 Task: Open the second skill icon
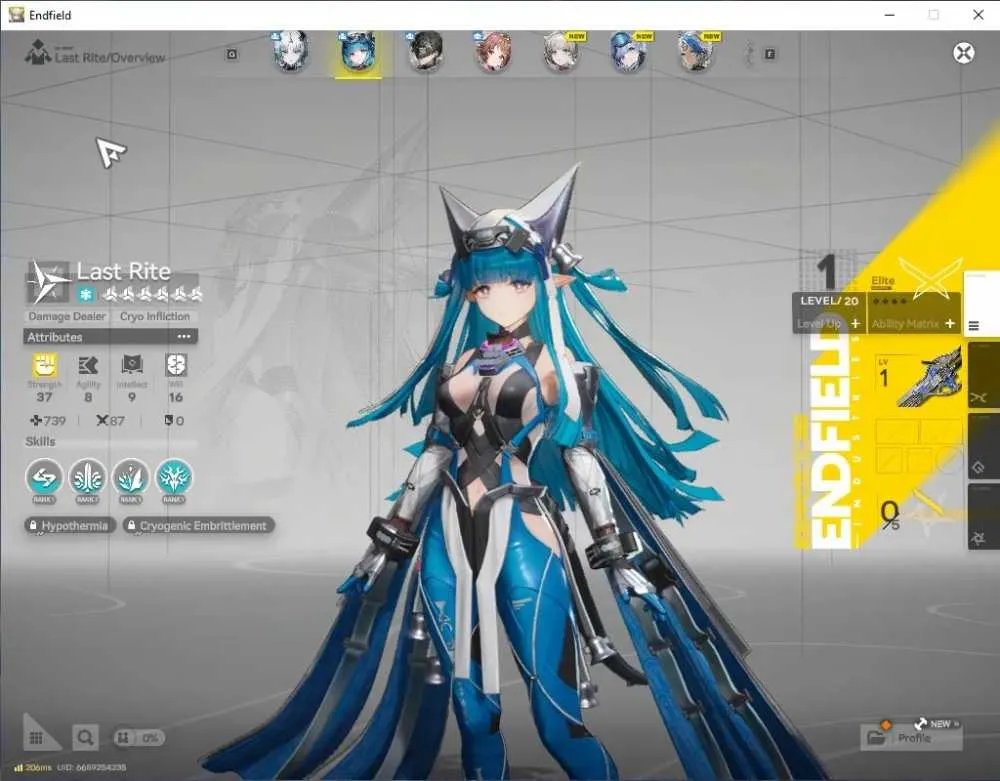[x=87, y=477]
